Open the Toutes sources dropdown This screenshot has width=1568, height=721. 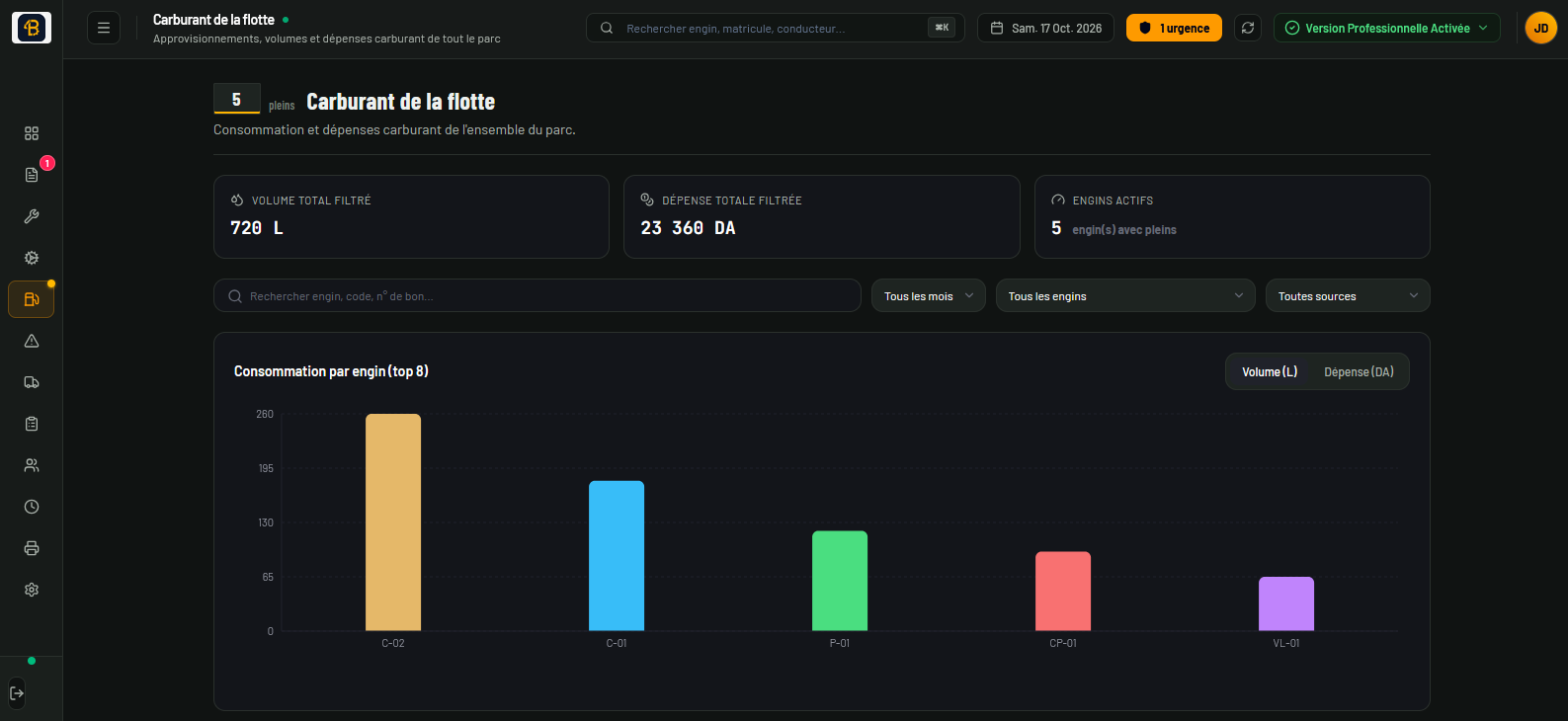(x=1348, y=295)
